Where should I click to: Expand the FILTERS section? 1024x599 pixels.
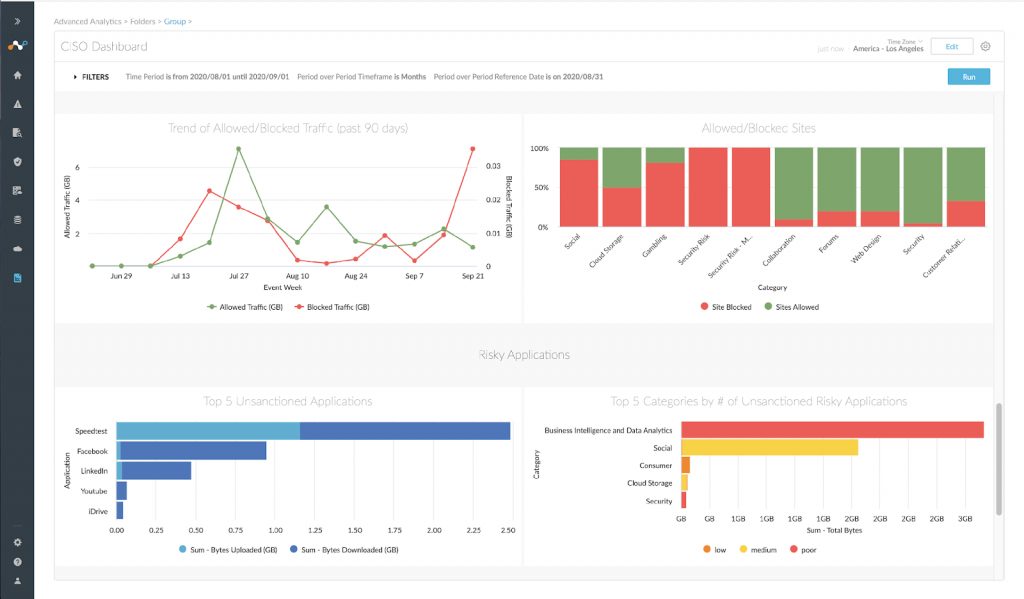pos(91,77)
